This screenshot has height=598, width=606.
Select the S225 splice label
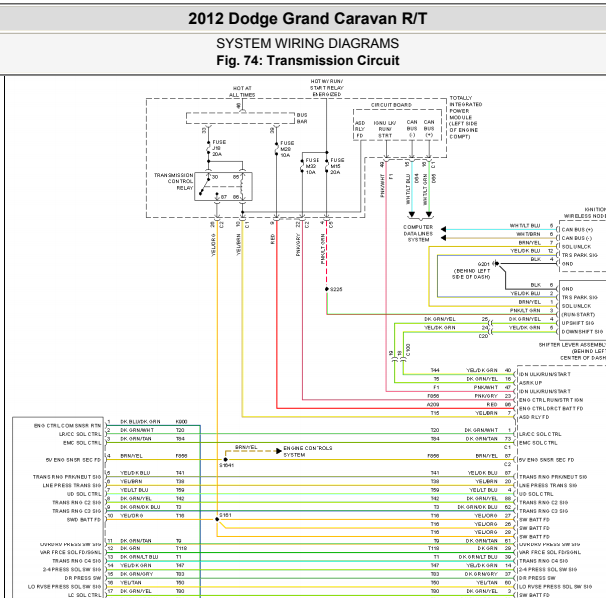point(336,289)
